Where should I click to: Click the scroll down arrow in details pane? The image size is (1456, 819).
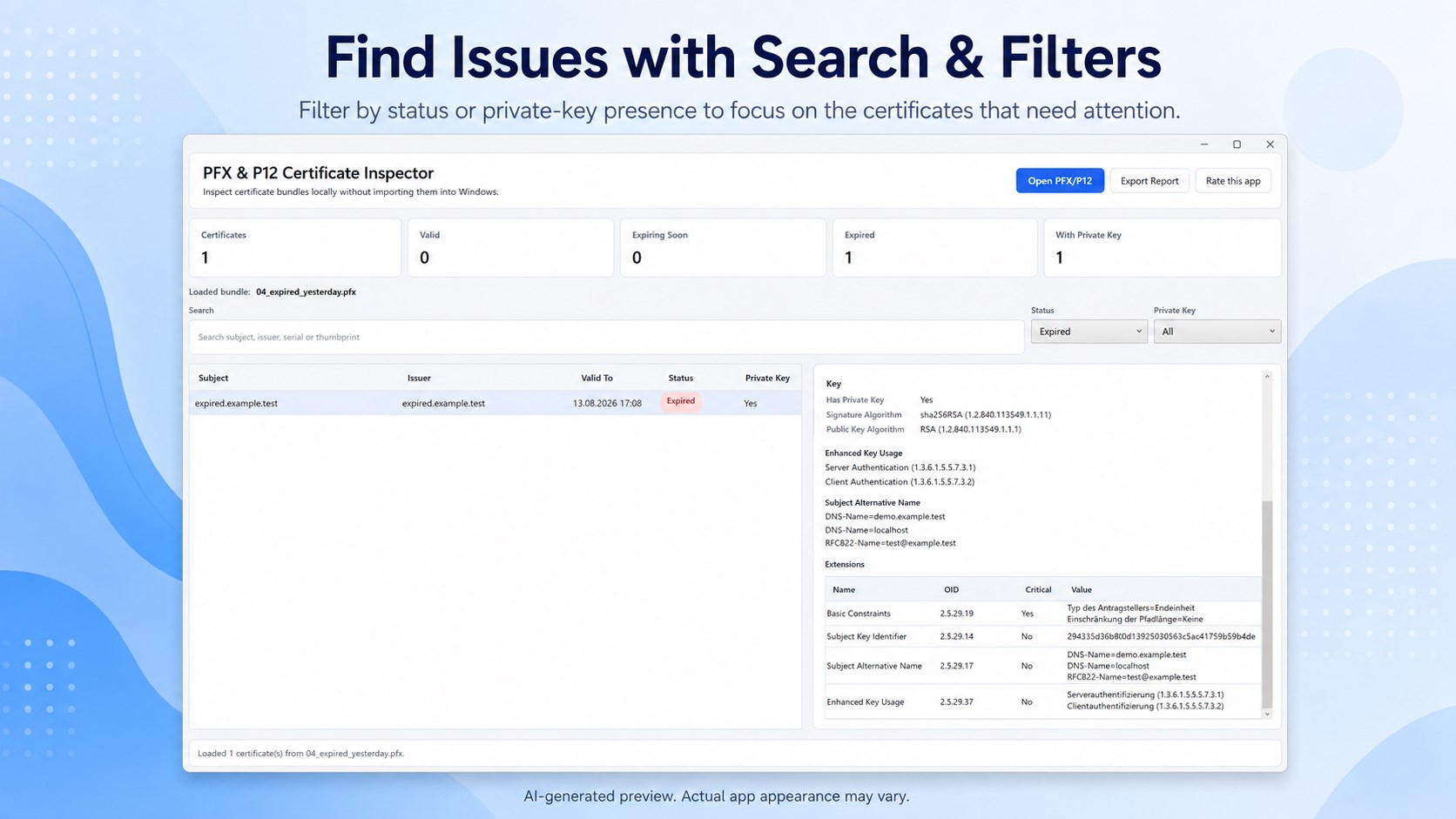pyautogui.click(x=1267, y=714)
